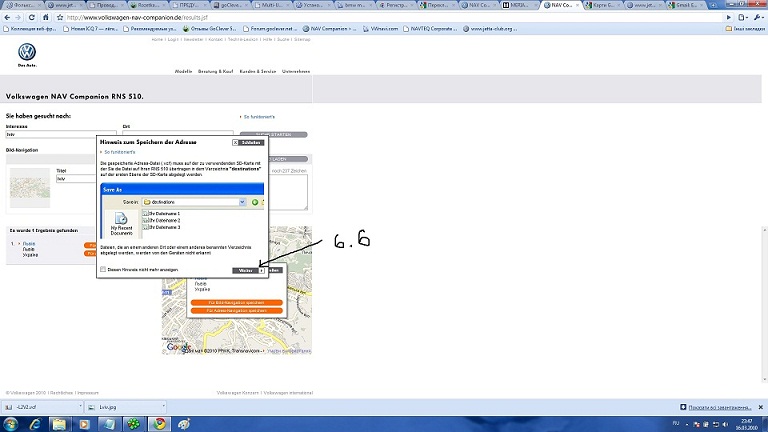Click the 'Home' top navigation link

[x=157, y=39]
